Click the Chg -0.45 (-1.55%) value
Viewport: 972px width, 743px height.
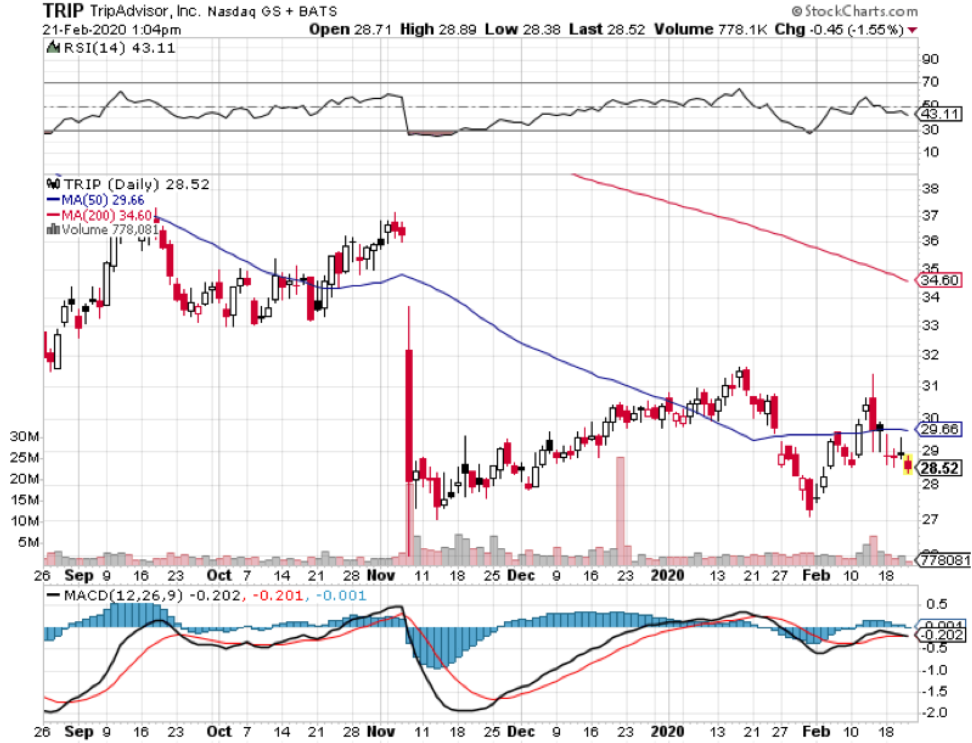point(839,30)
